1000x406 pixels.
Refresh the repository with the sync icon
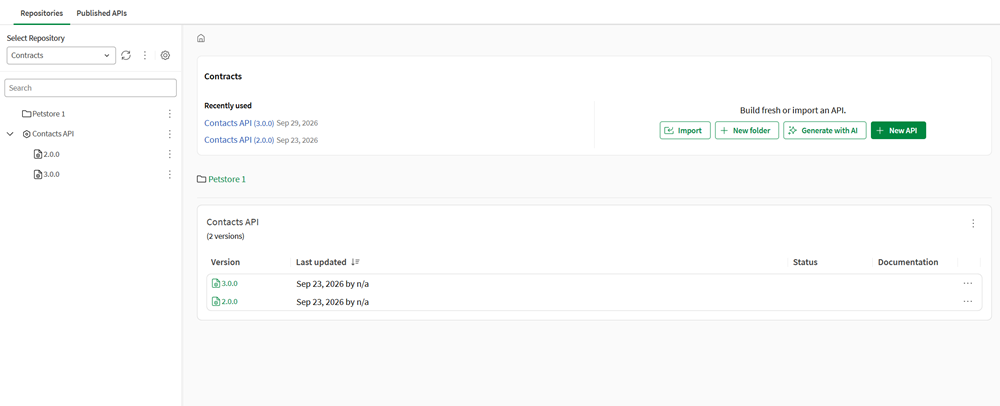pyautogui.click(x=126, y=55)
